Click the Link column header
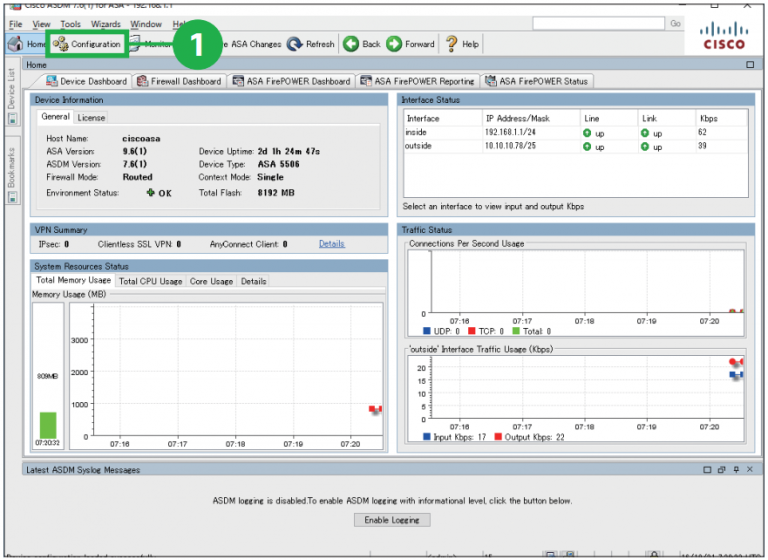 coord(667,119)
